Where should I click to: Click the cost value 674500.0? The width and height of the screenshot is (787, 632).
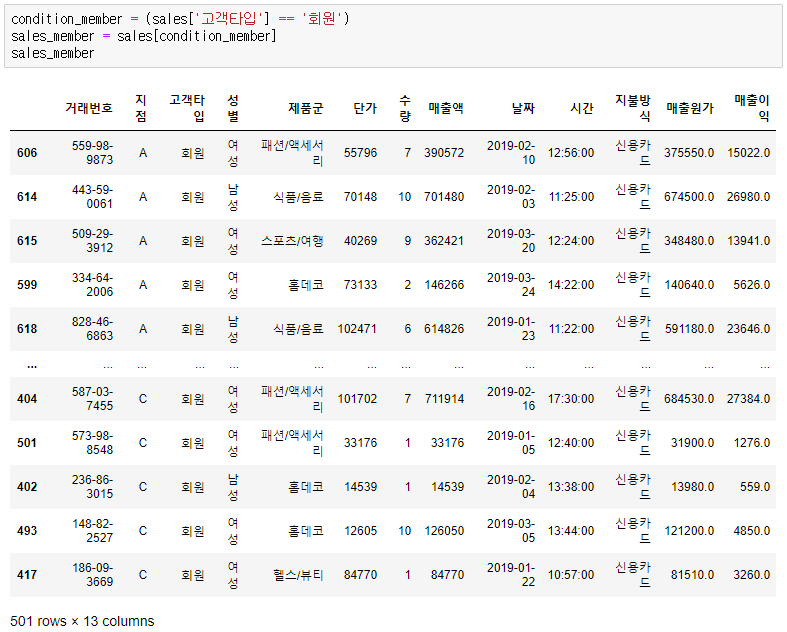pos(689,197)
